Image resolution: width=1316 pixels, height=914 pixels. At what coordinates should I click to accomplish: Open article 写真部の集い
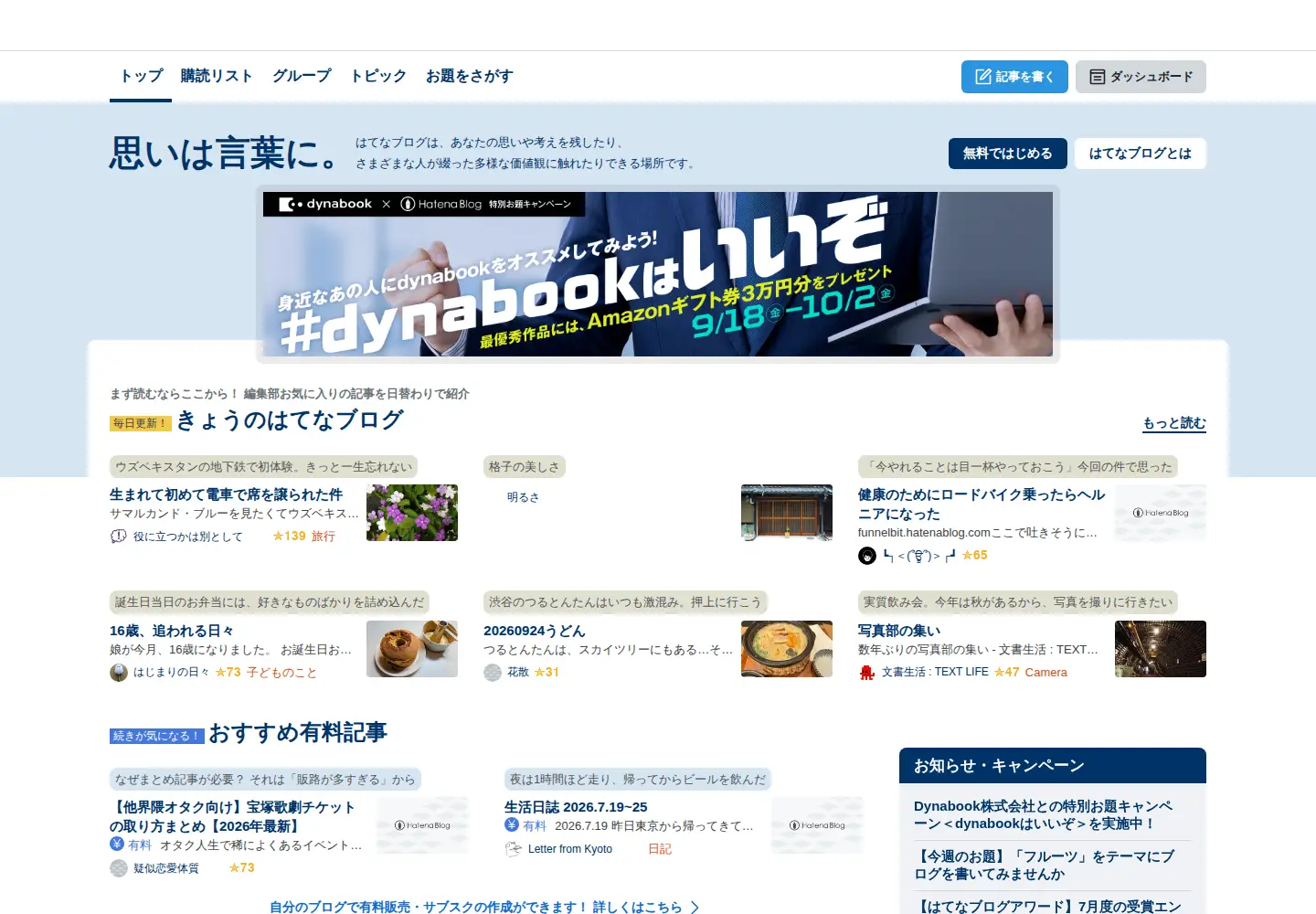899,631
